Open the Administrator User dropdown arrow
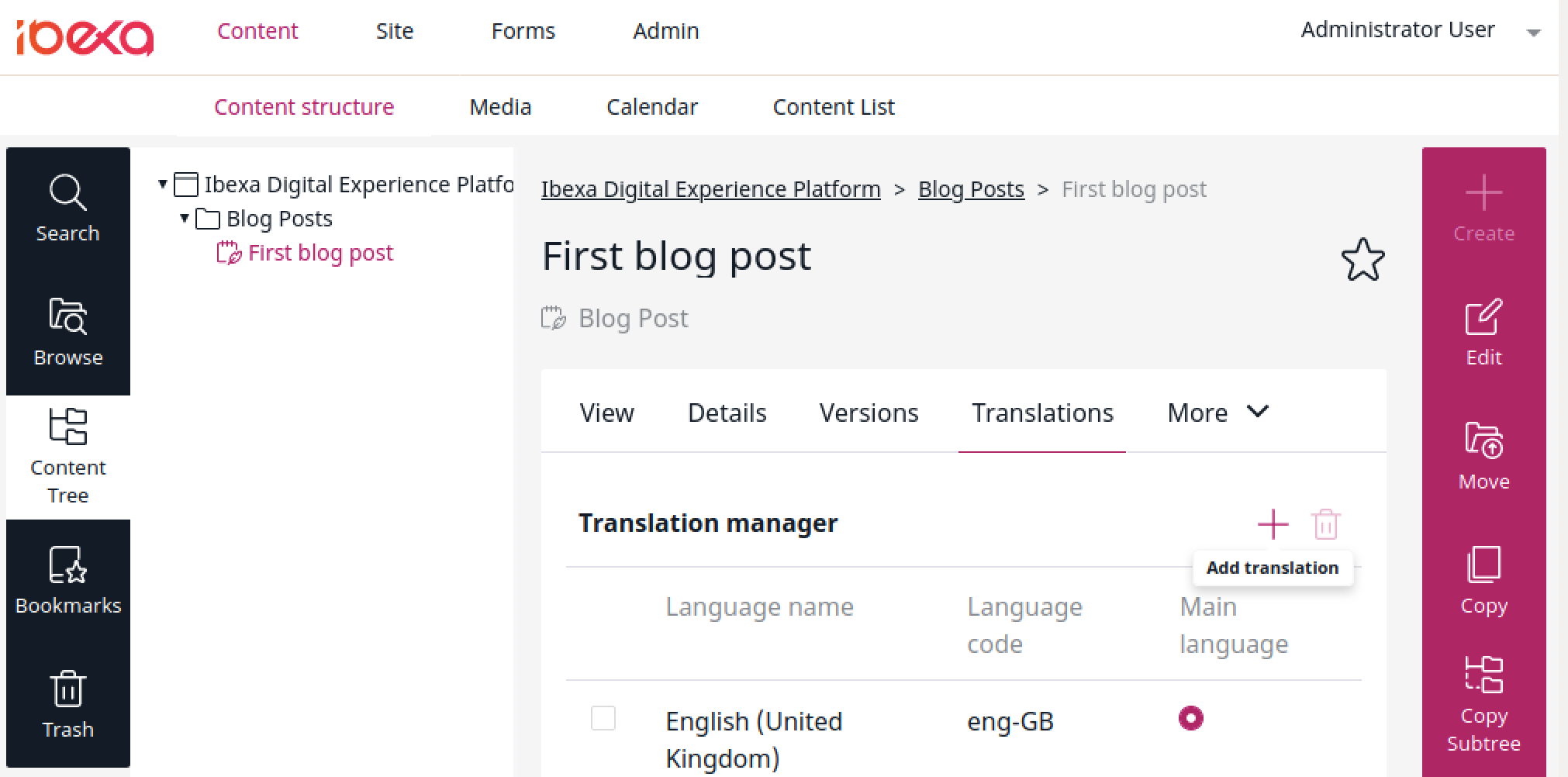The image size is (1568, 777). tap(1533, 33)
